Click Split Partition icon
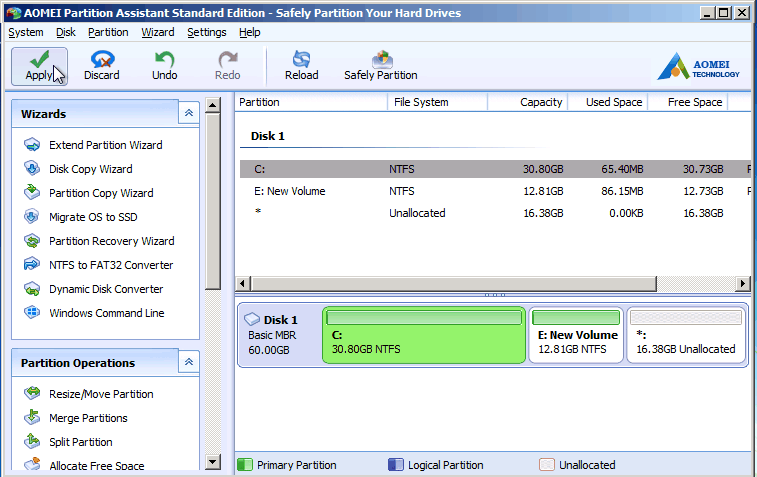This screenshot has height=477, width=757. pos(32,441)
